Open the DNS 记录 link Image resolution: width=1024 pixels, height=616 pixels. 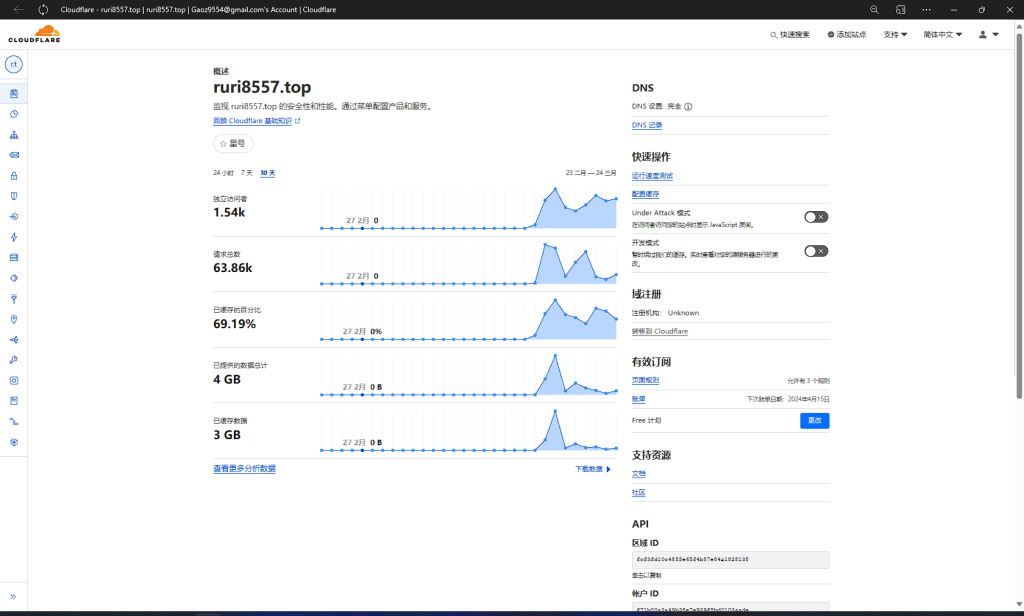[647, 125]
